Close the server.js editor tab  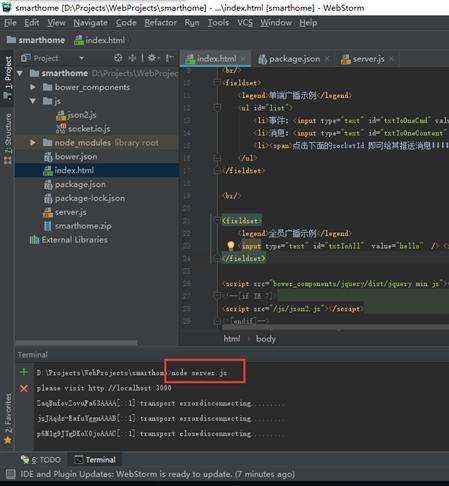point(391,59)
